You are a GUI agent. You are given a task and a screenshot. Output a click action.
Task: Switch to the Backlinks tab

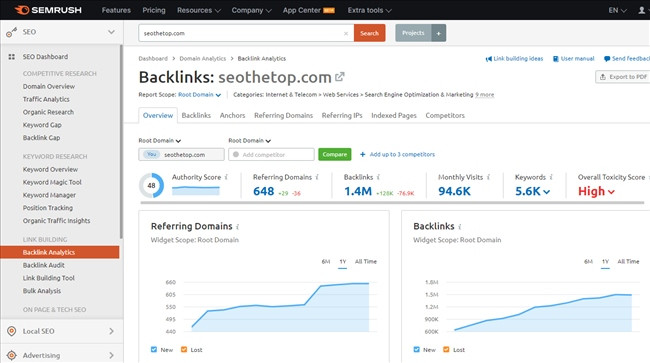click(x=196, y=116)
